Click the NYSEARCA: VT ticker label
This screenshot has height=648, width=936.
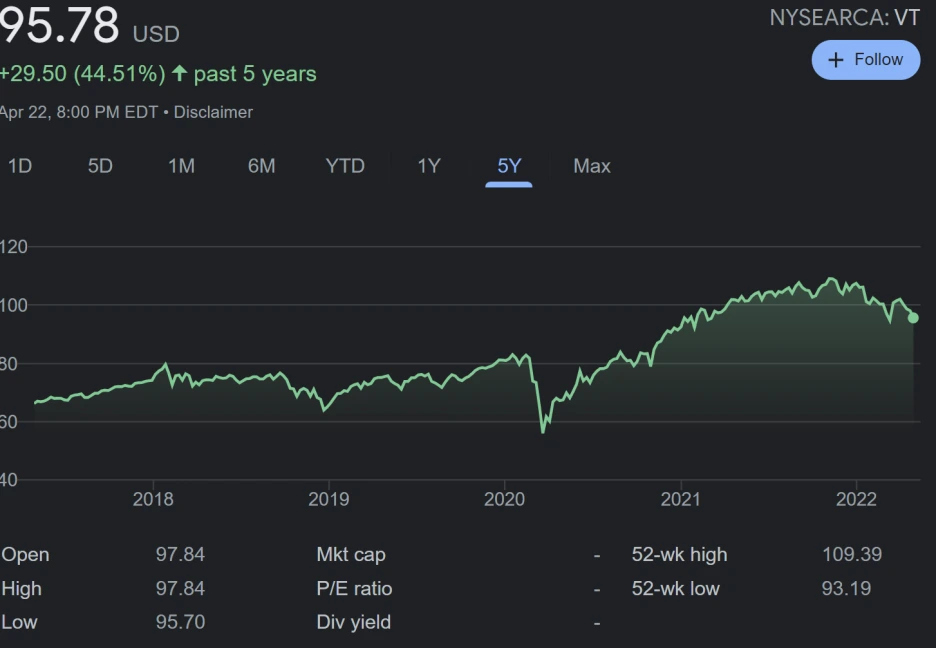tap(844, 18)
